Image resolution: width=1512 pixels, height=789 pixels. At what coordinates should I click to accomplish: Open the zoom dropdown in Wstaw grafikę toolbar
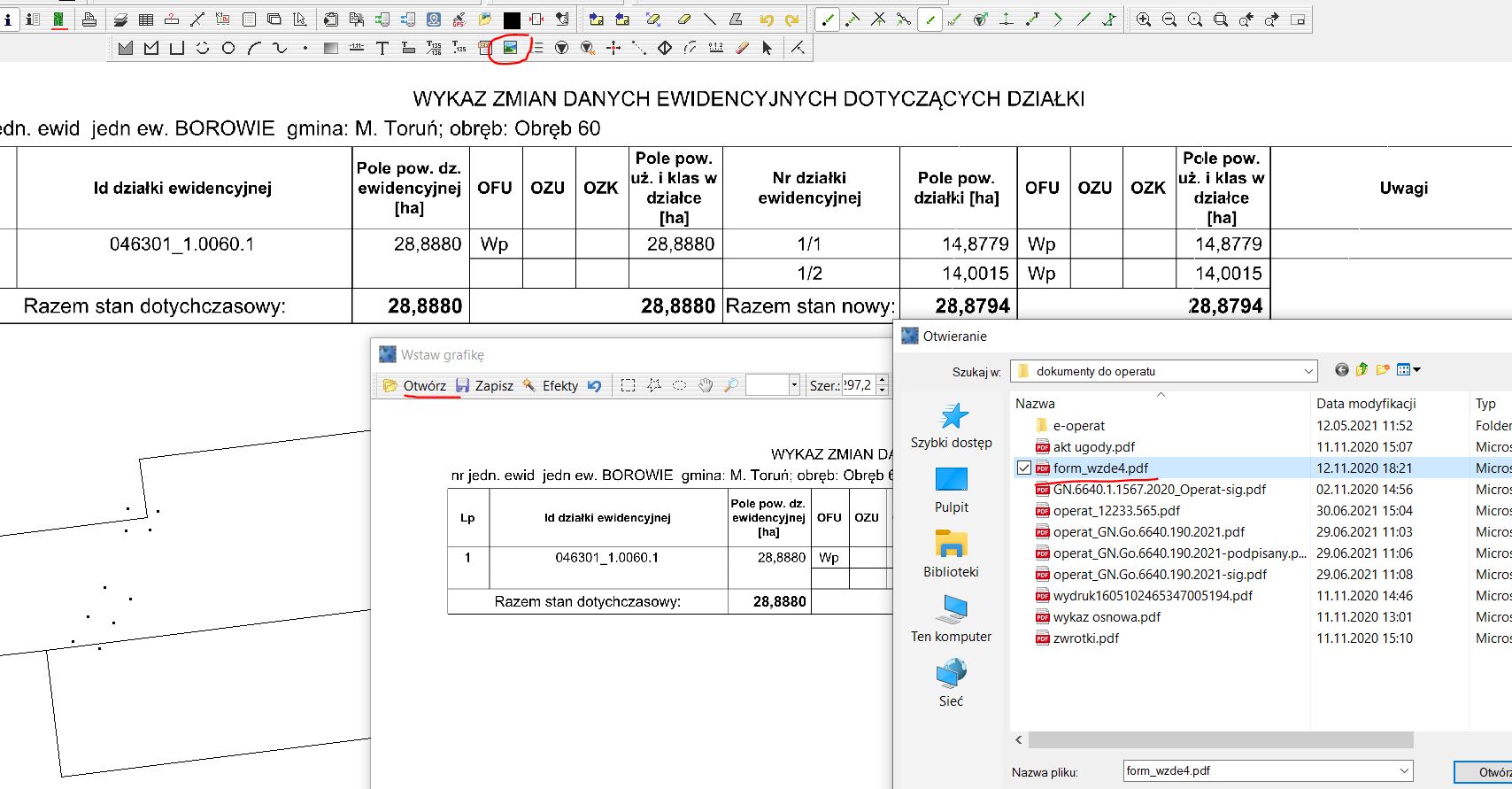(x=794, y=385)
